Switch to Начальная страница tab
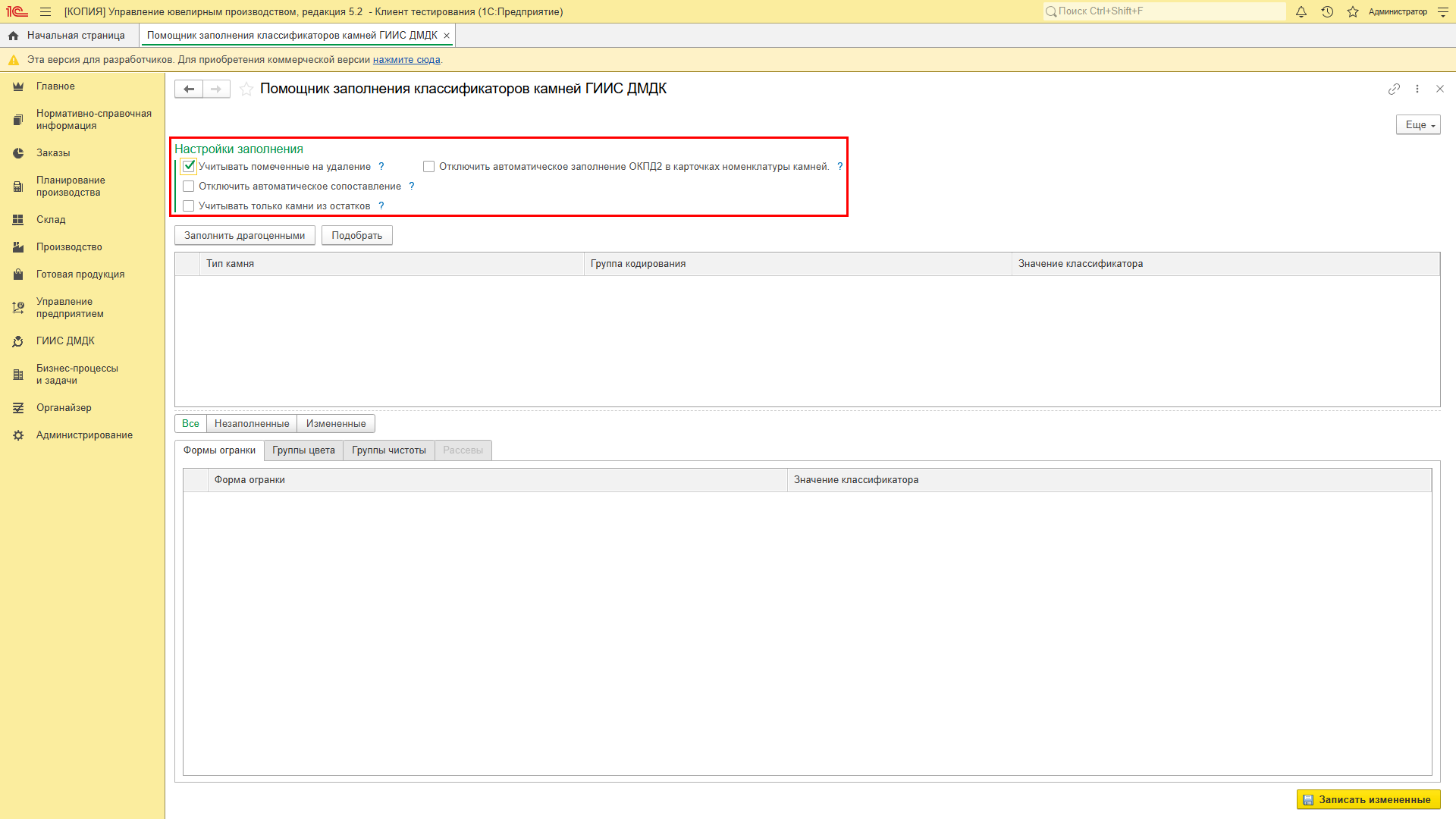The height and width of the screenshot is (819, 1456). [x=70, y=36]
